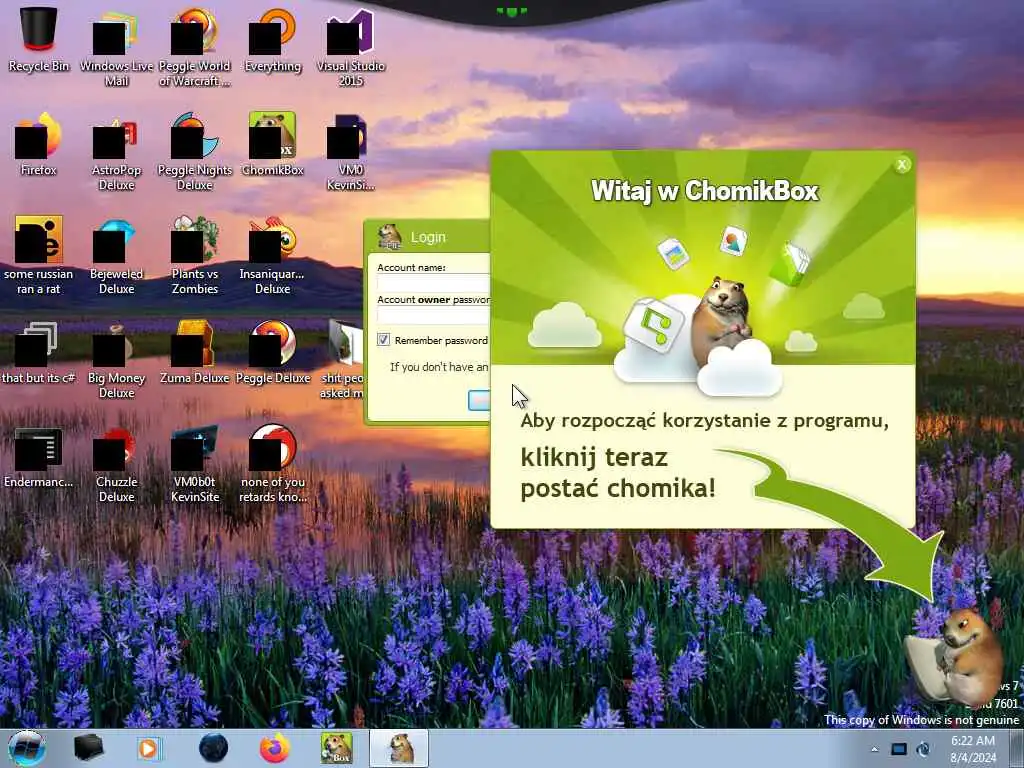Select the Peggle Deluxe desktop icon

pos(272,351)
